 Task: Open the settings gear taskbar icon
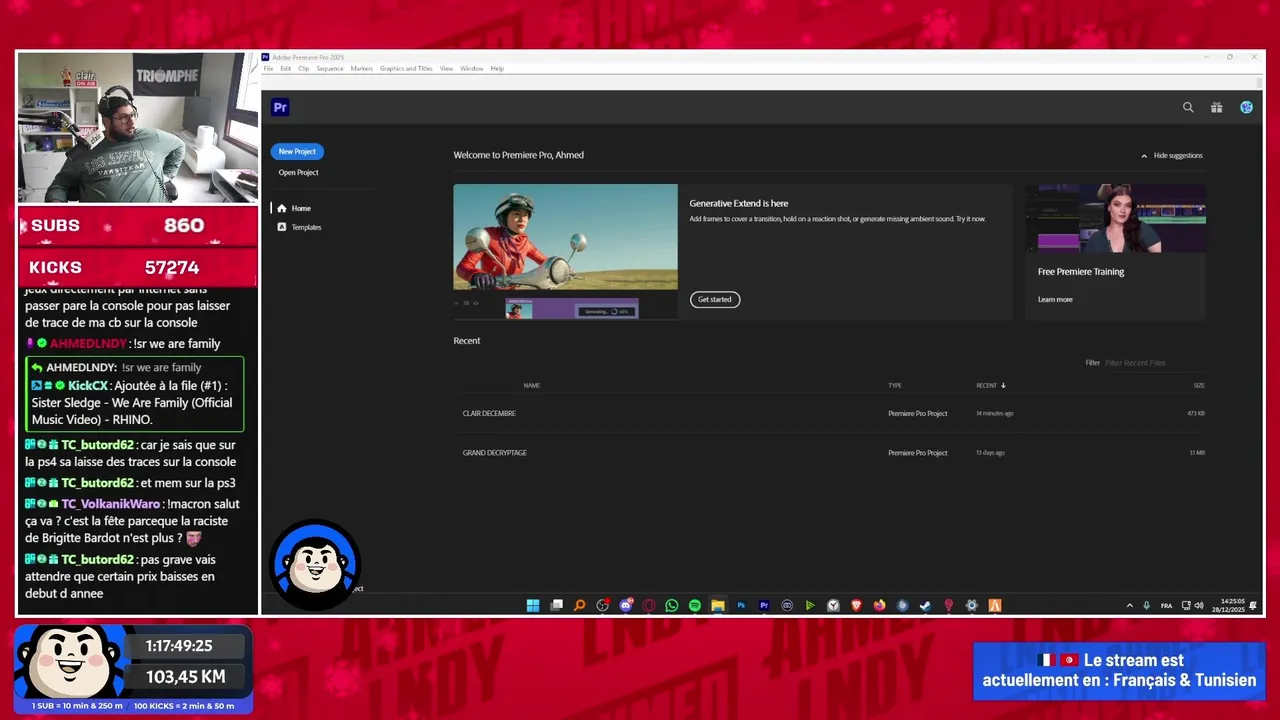point(972,605)
